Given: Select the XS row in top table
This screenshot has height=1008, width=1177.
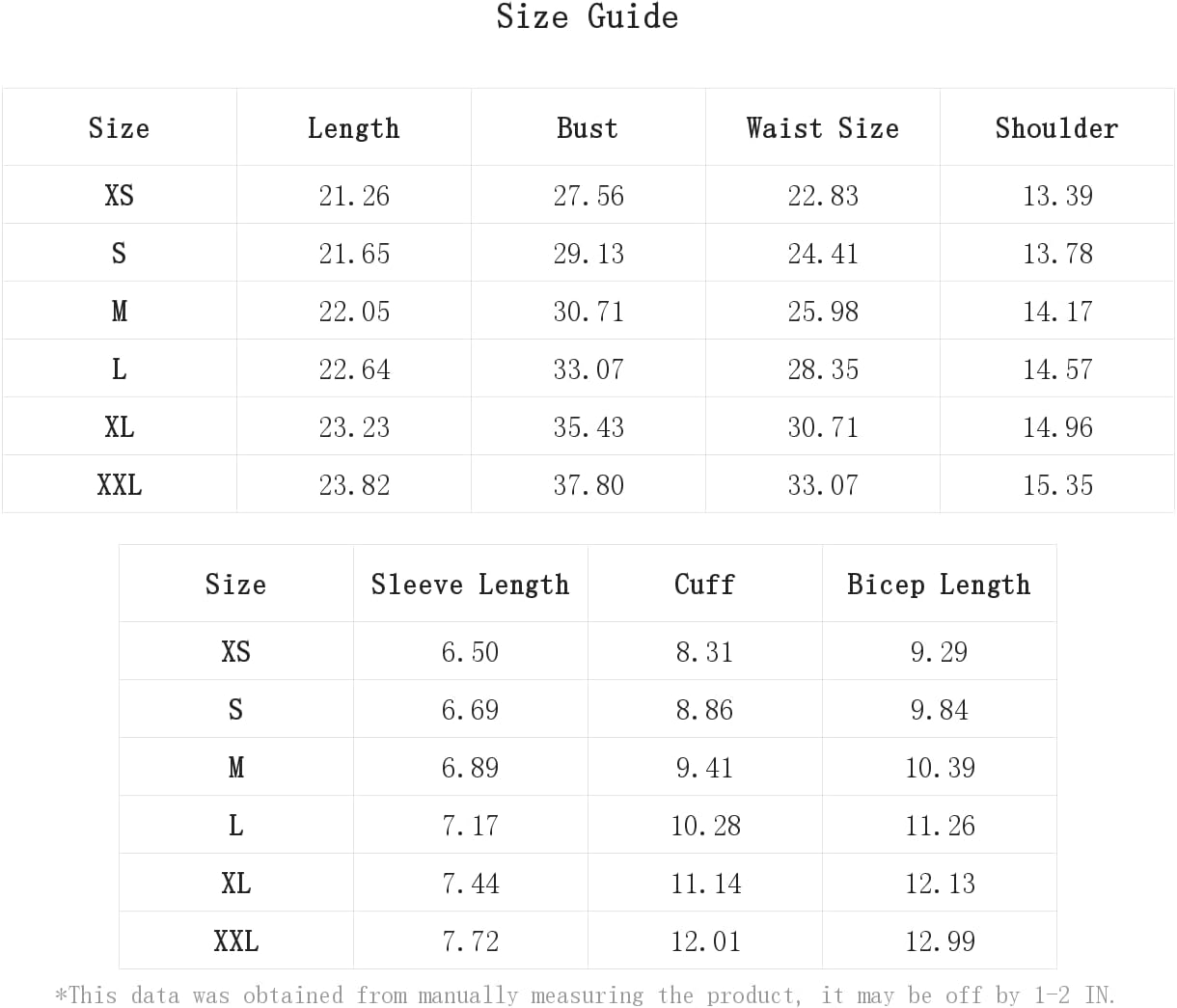Looking at the screenshot, I should coord(588,195).
